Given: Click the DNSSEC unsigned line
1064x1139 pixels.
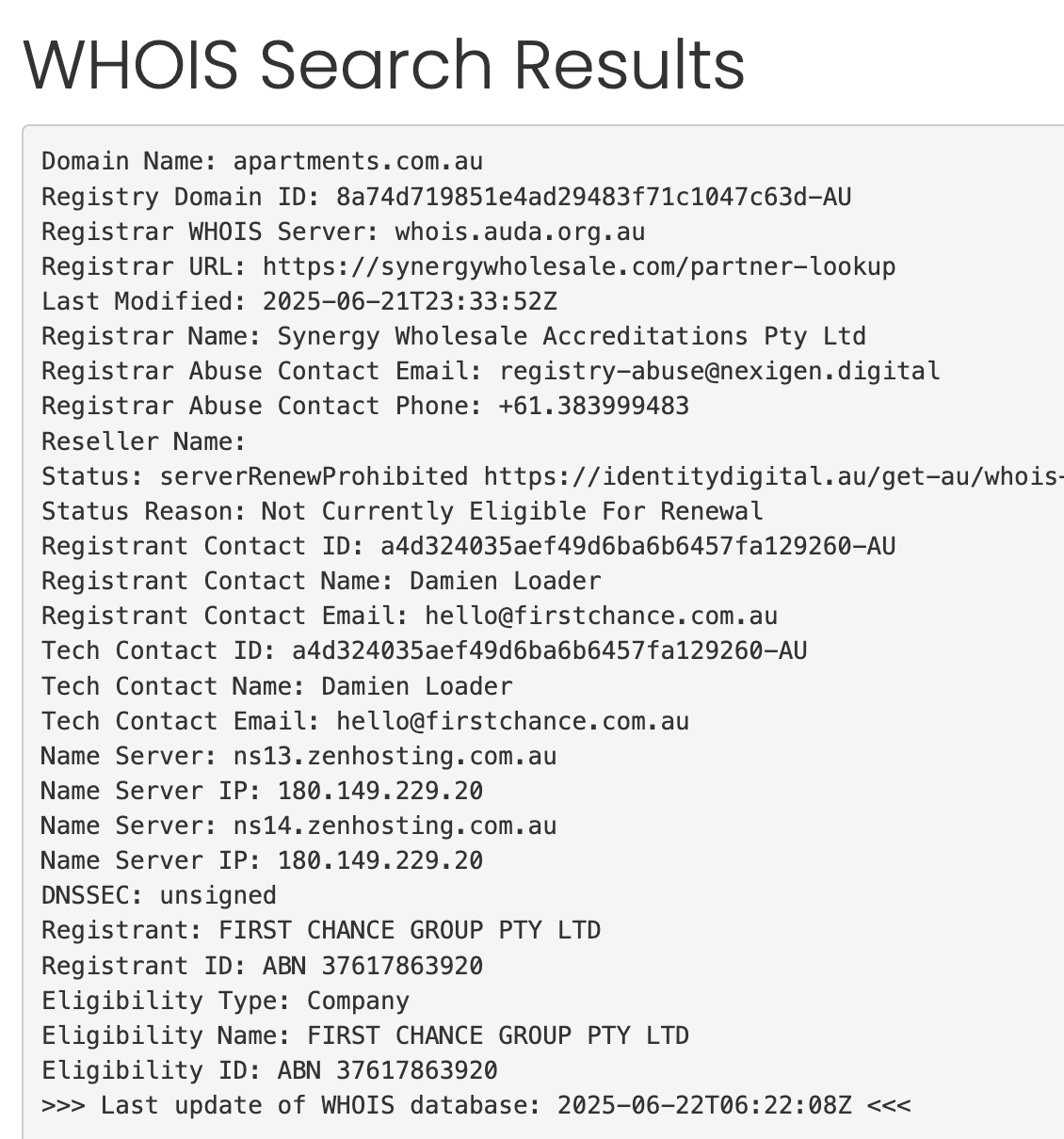Looking at the screenshot, I should click(x=159, y=895).
